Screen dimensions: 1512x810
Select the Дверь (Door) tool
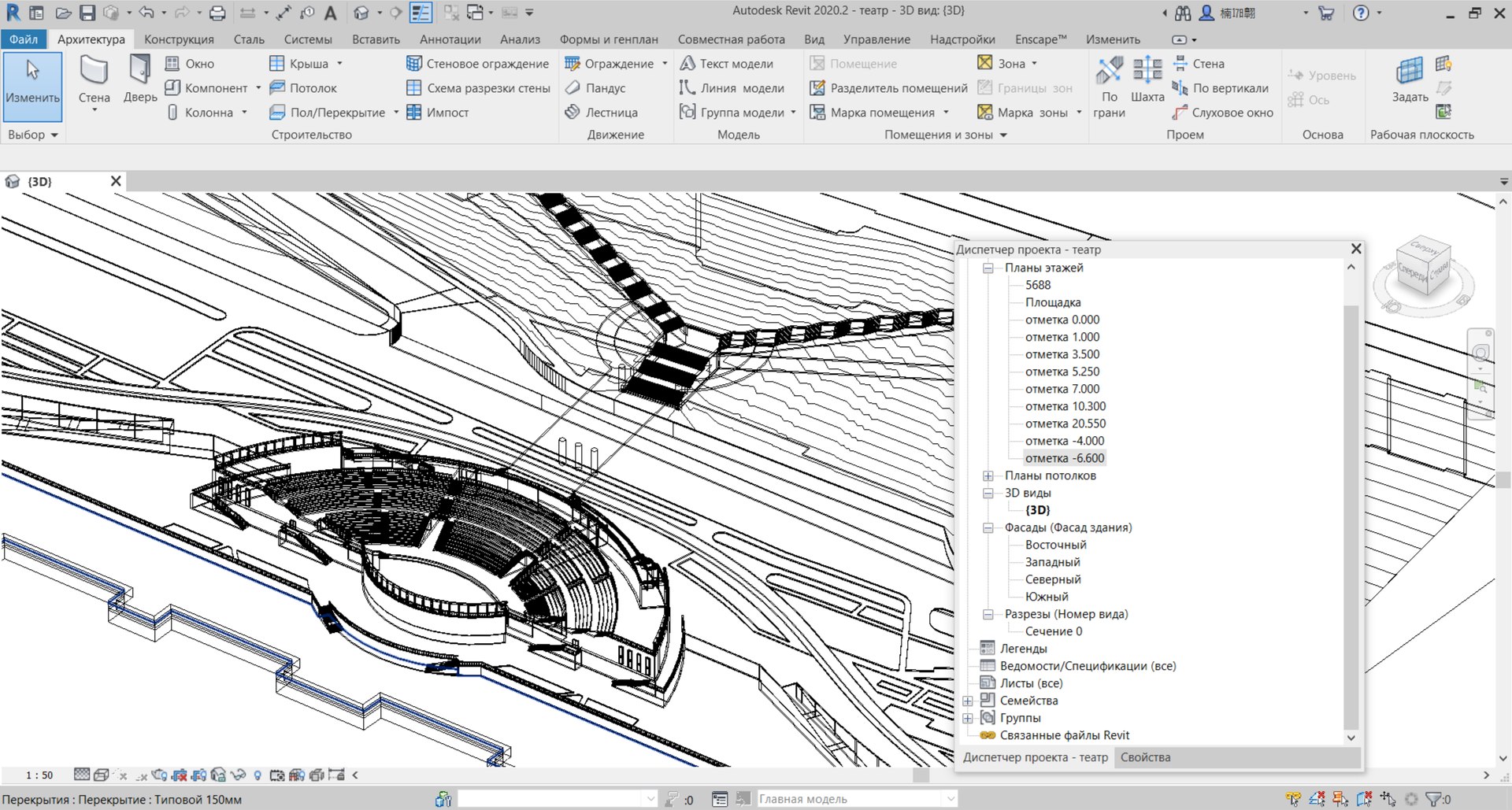pos(139,79)
